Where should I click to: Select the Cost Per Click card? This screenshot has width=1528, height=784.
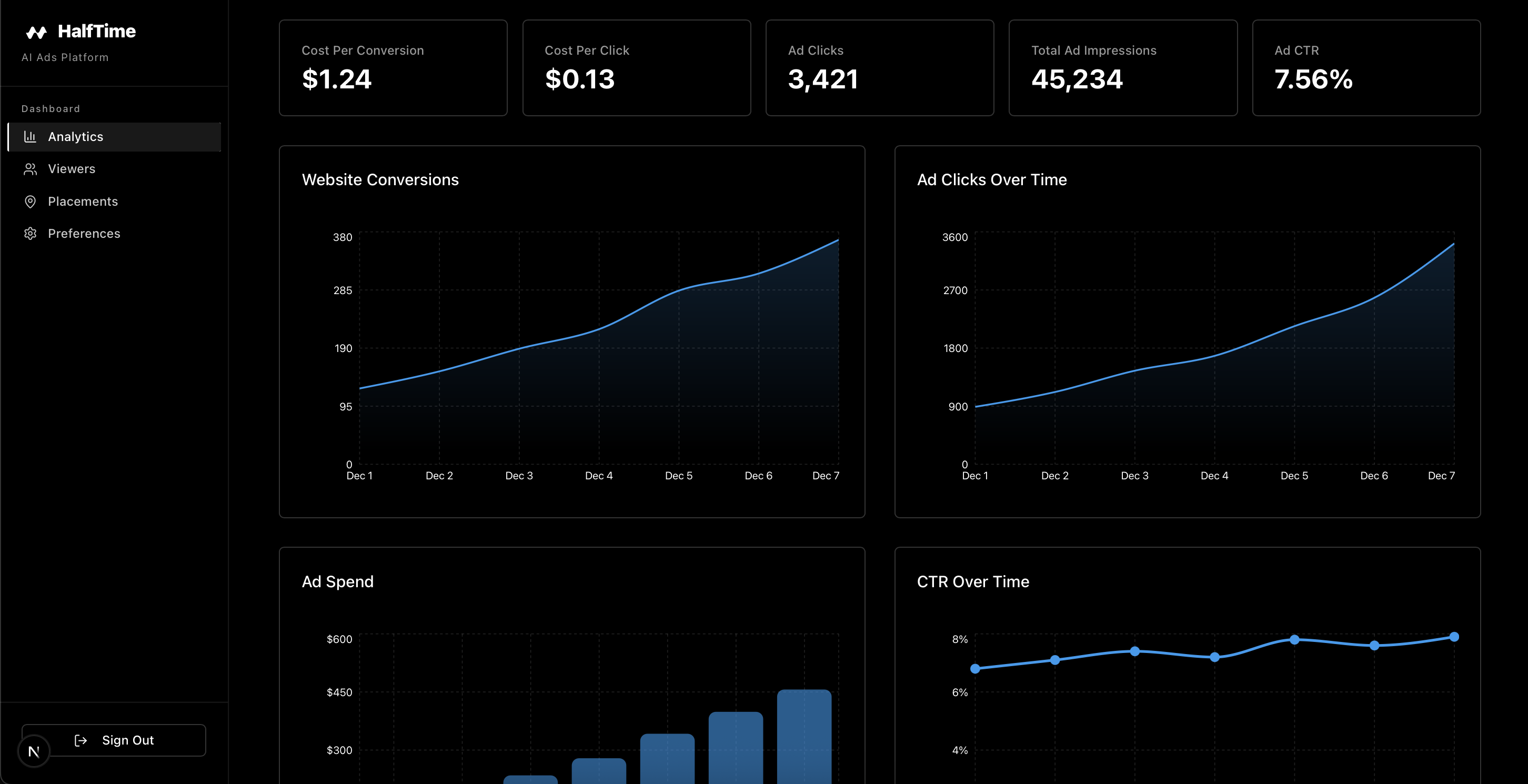coord(636,67)
